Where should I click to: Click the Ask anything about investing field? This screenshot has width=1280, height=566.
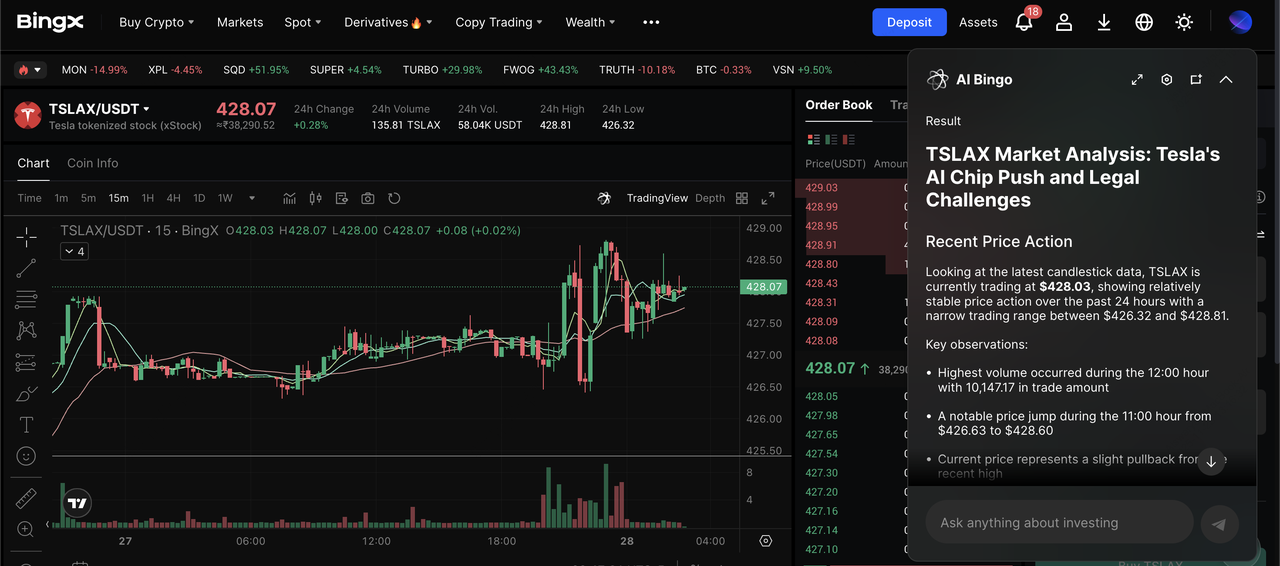click(1059, 523)
